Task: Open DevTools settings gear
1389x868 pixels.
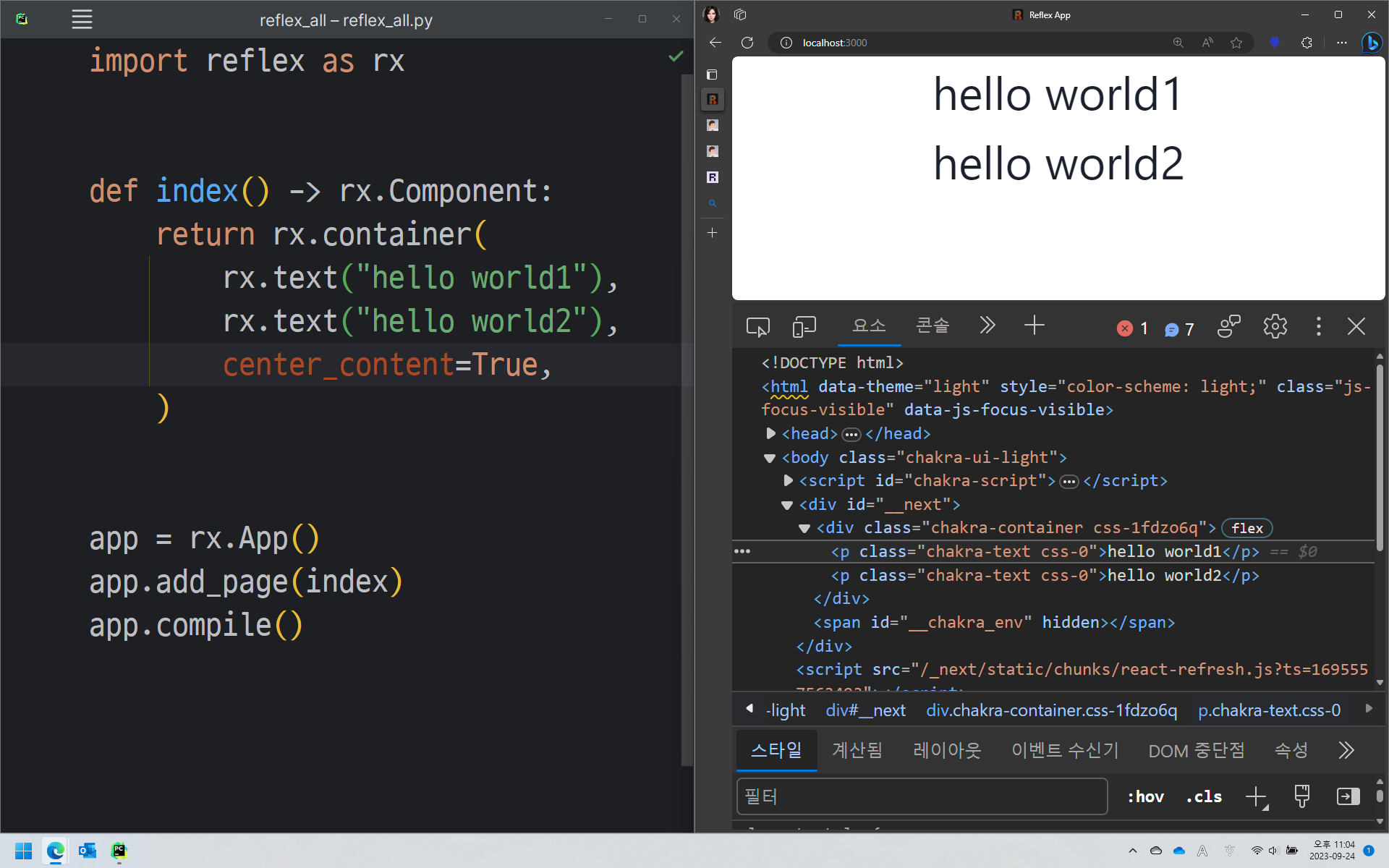Action: [x=1275, y=327]
